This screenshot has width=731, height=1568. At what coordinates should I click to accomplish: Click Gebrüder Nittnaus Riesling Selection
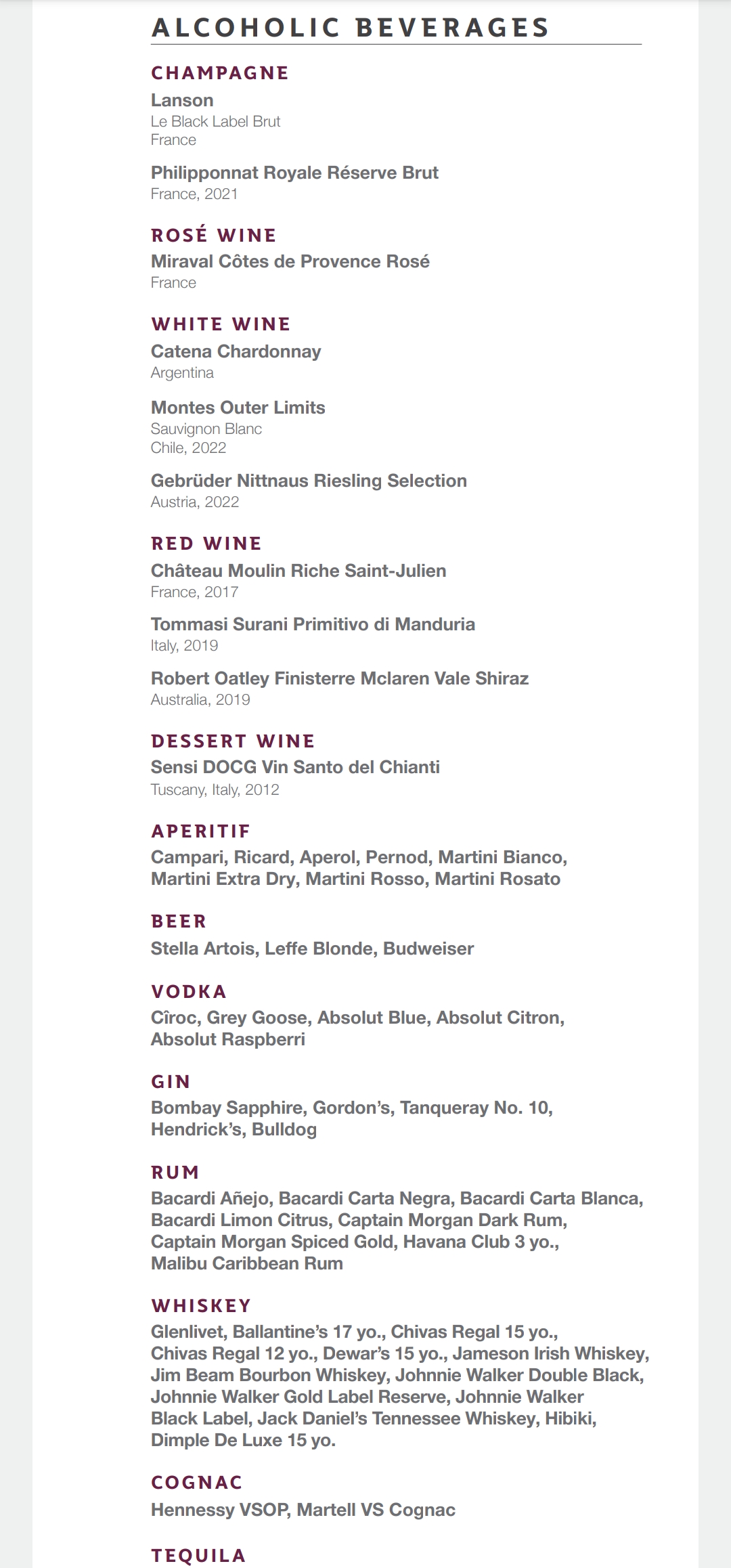pyautogui.click(x=309, y=481)
